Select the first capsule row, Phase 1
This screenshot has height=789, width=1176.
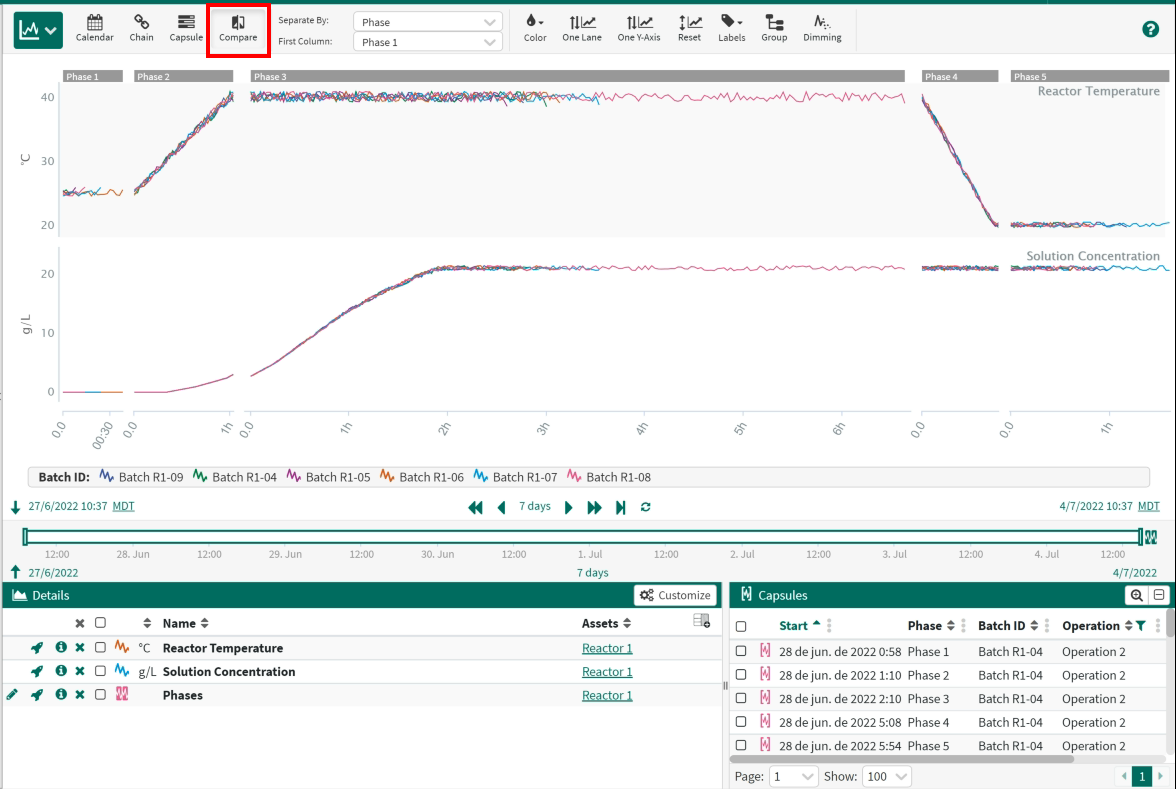tap(741, 652)
